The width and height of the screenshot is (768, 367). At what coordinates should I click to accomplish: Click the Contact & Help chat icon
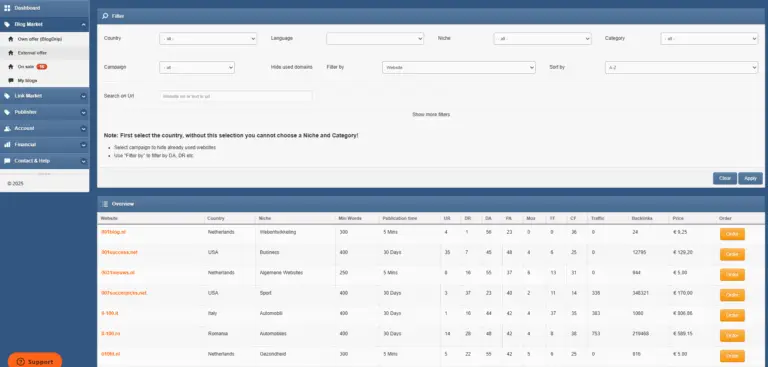tap(7, 161)
